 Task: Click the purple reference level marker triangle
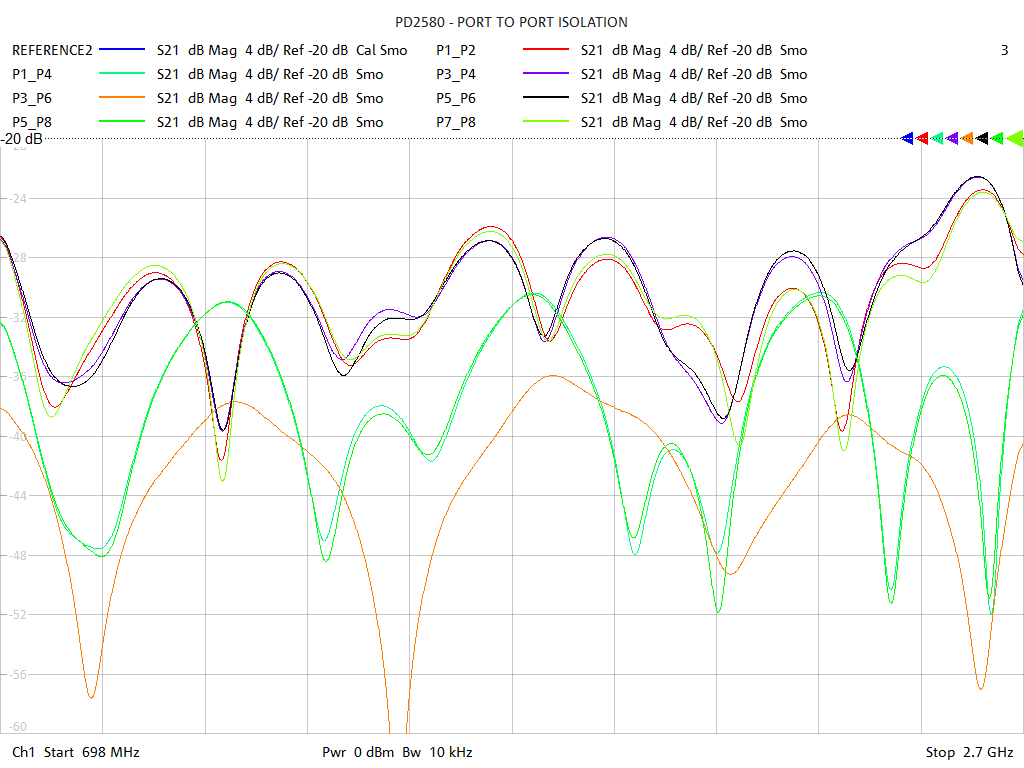click(x=952, y=138)
